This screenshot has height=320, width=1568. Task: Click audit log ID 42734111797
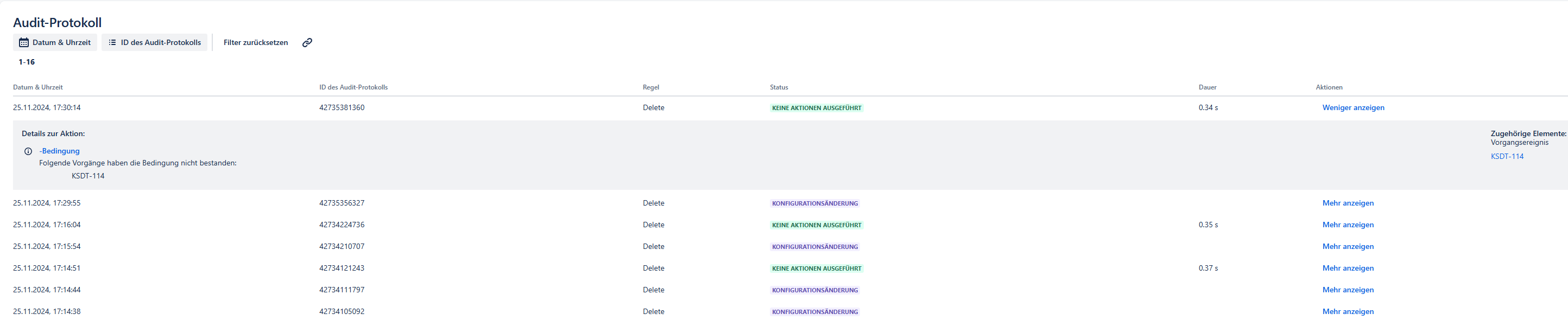342,290
